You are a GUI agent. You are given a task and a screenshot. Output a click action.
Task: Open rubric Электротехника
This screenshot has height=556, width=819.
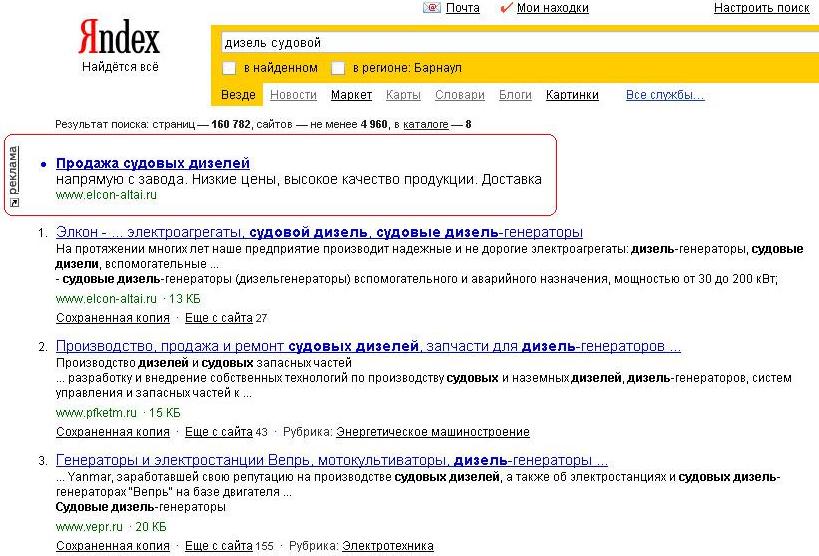coord(388,546)
